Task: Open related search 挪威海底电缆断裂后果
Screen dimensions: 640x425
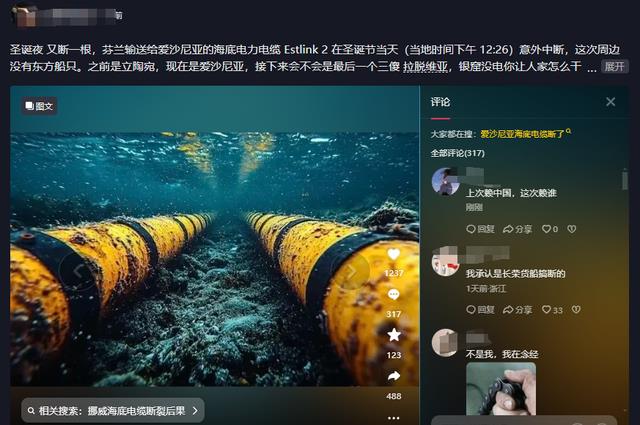Action: [112, 410]
